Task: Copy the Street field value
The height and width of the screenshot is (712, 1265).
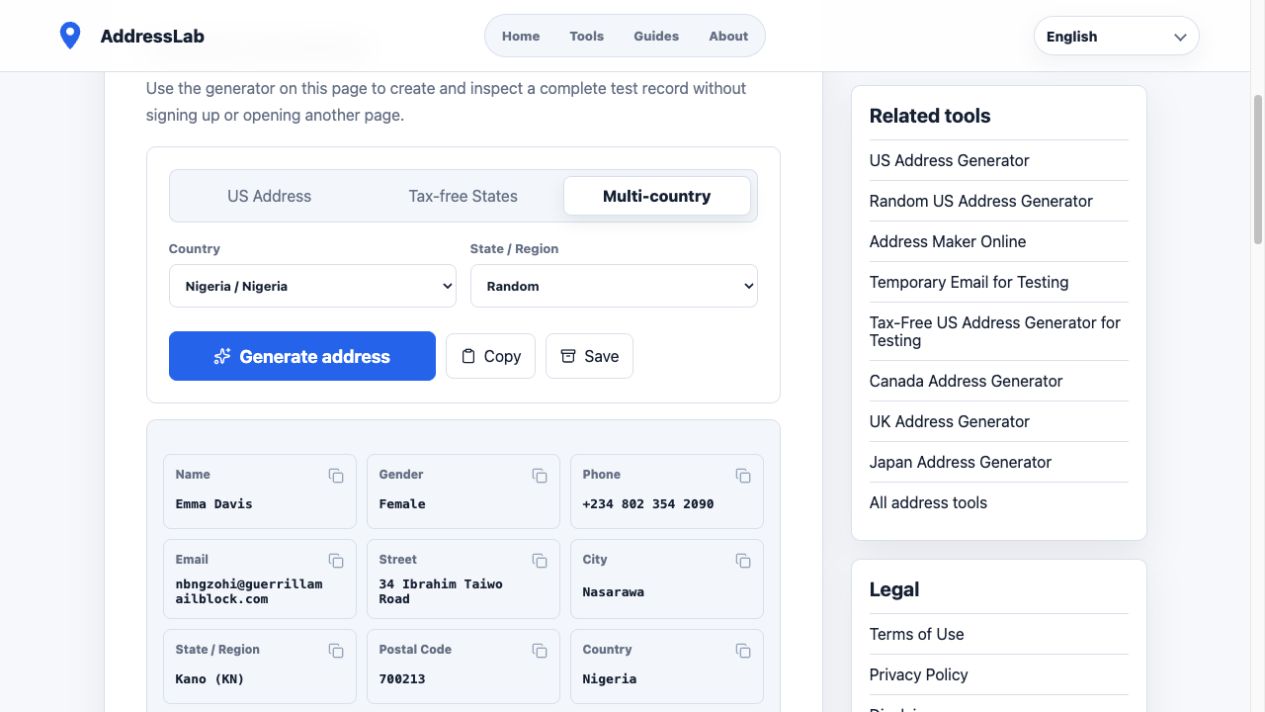Action: pyautogui.click(x=540, y=561)
